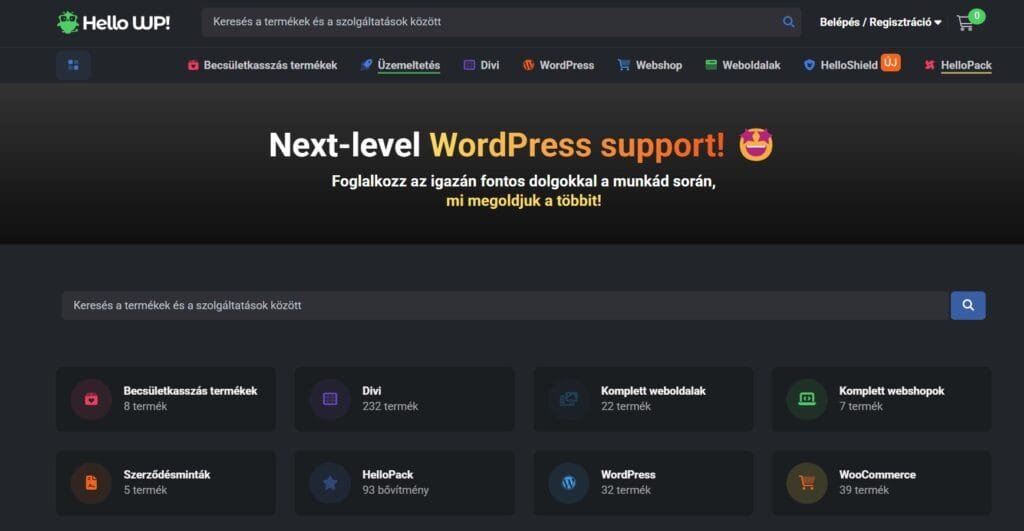Click the '7 termék' count text
The image size is (1024, 531).
pyautogui.click(x=861, y=406)
